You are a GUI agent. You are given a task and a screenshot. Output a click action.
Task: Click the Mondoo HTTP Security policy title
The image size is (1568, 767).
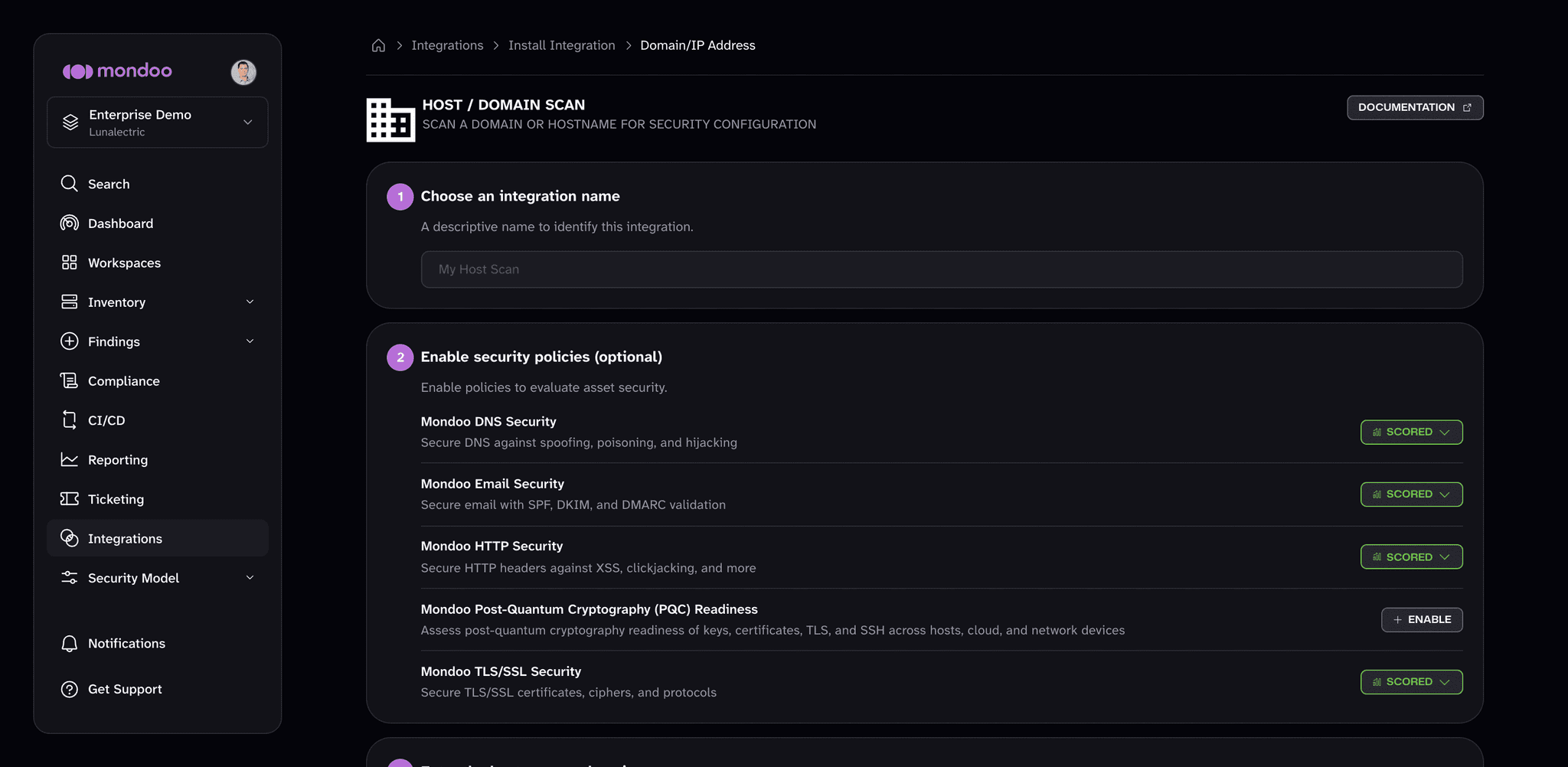[x=492, y=547]
